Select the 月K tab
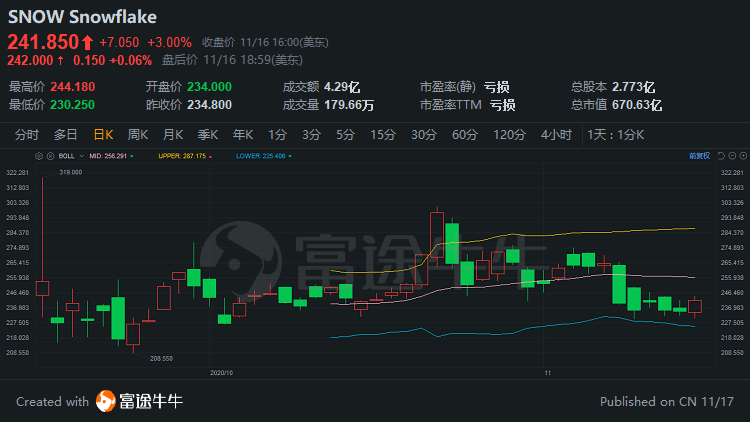750x422 pixels. (173, 135)
